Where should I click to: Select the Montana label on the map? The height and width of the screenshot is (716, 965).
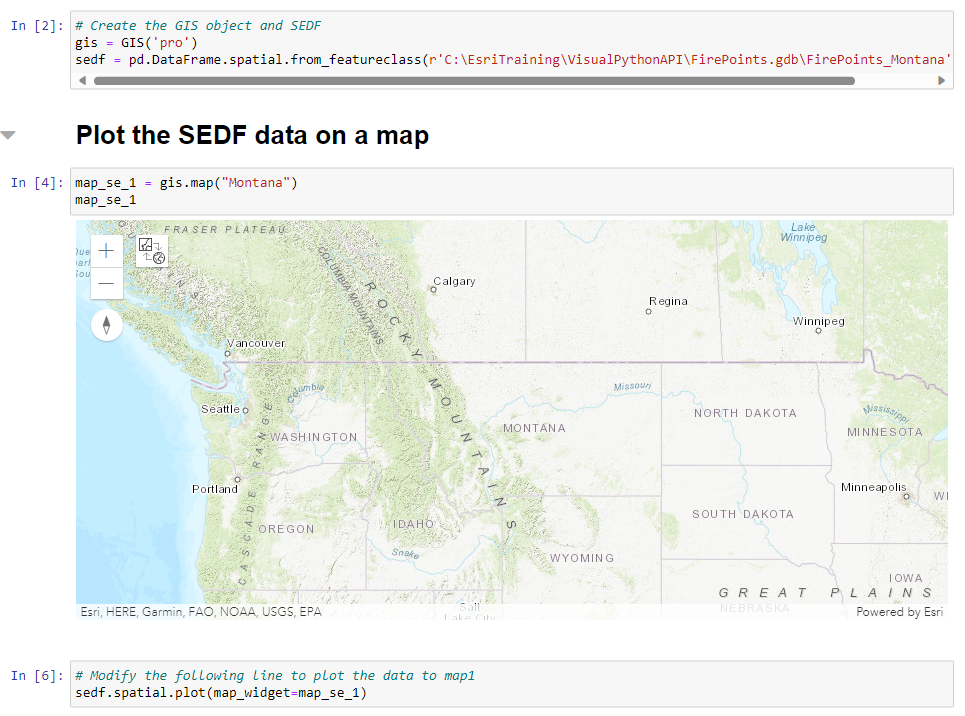click(534, 428)
